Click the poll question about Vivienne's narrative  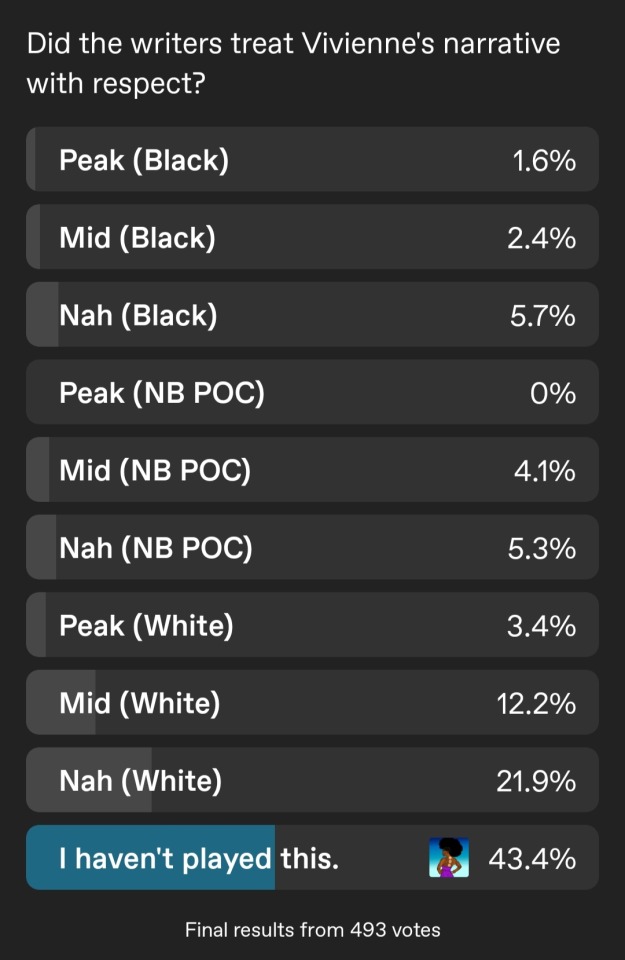coord(293,63)
